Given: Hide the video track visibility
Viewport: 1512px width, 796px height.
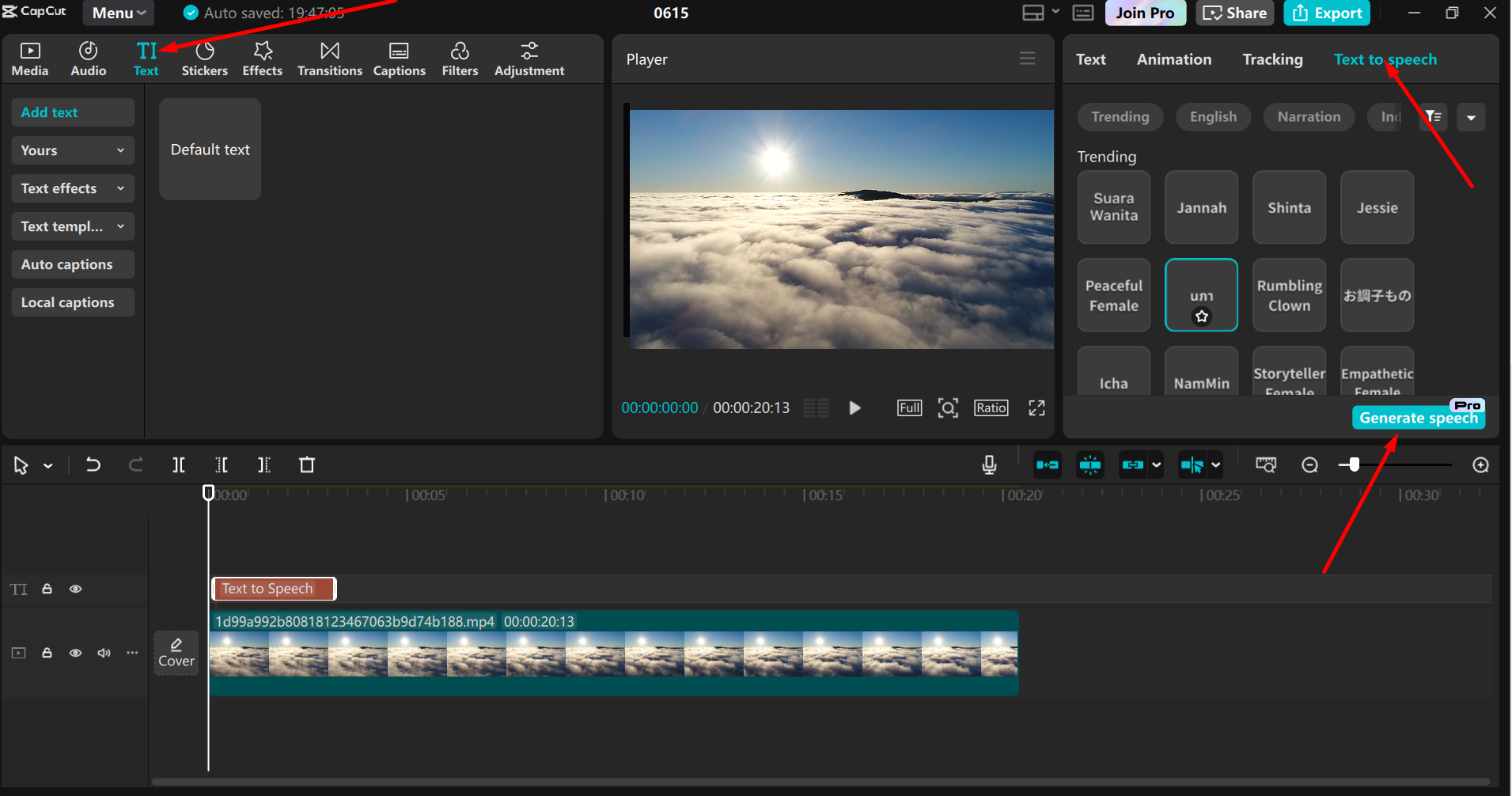Looking at the screenshot, I should [76, 652].
